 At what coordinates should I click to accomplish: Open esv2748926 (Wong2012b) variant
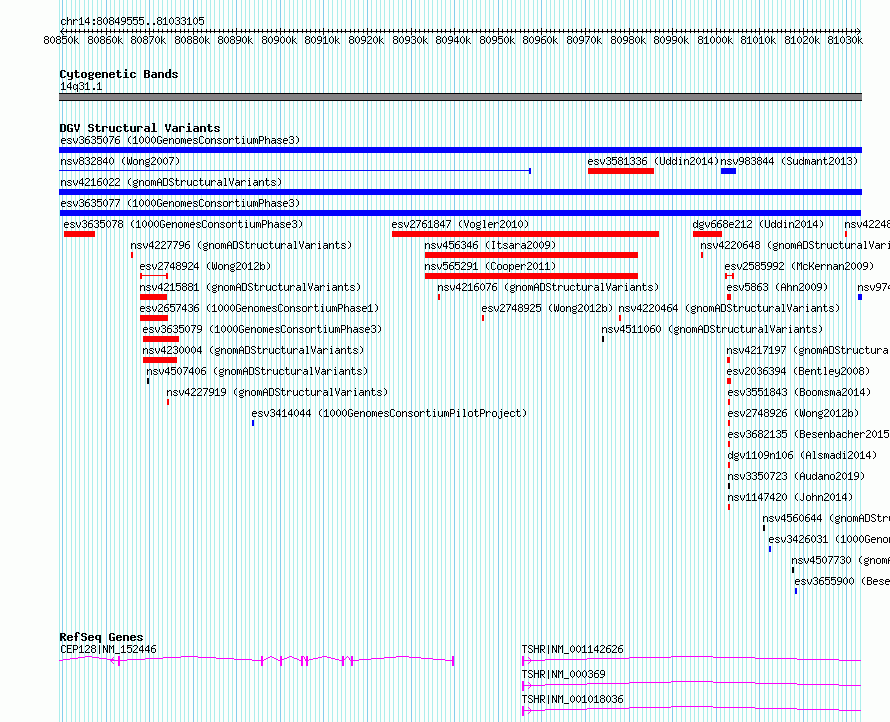[794, 413]
